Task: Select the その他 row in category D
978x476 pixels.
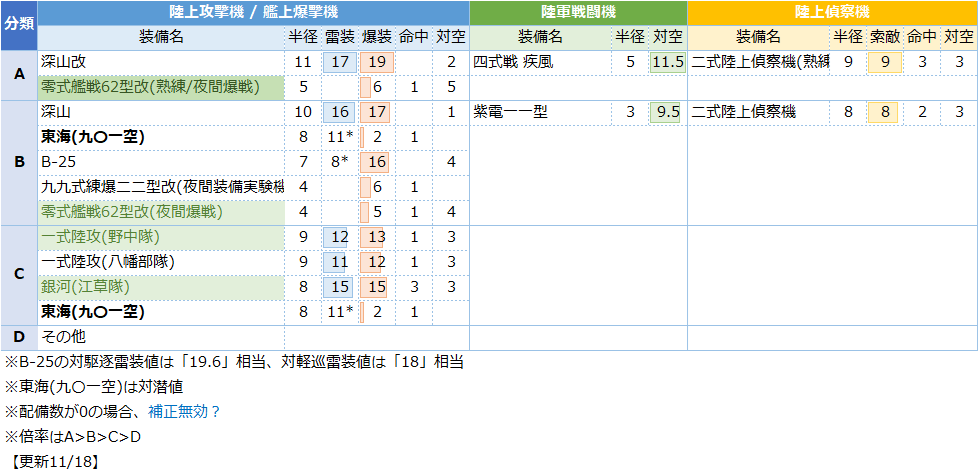Action: [161, 337]
